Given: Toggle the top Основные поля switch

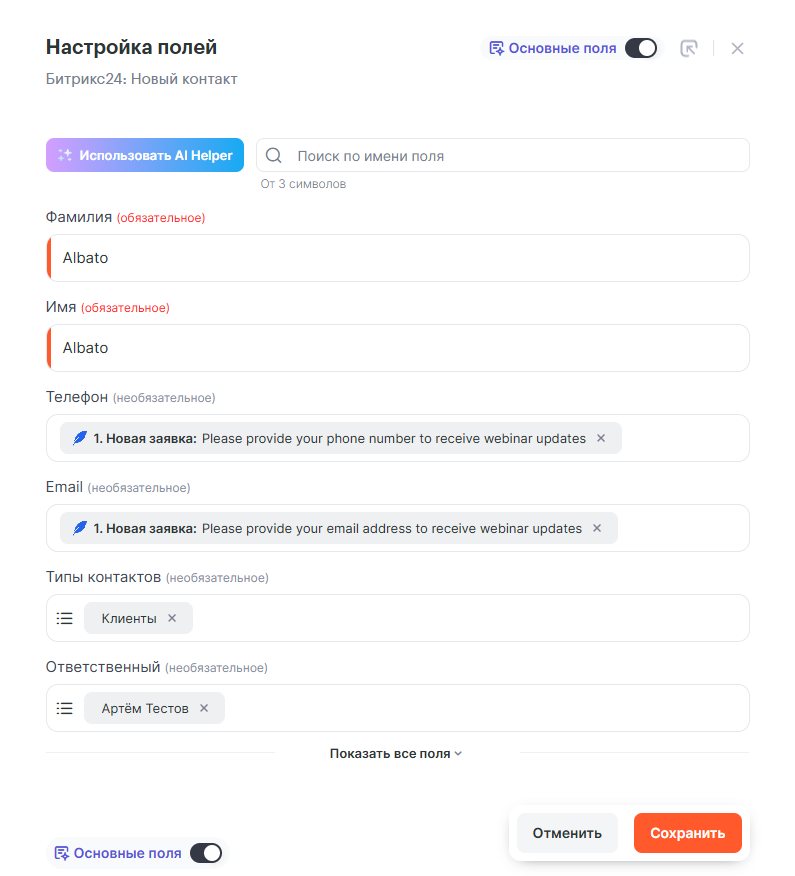Looking at the screenshot, I should pyautogui.click(x=640, y=48).
